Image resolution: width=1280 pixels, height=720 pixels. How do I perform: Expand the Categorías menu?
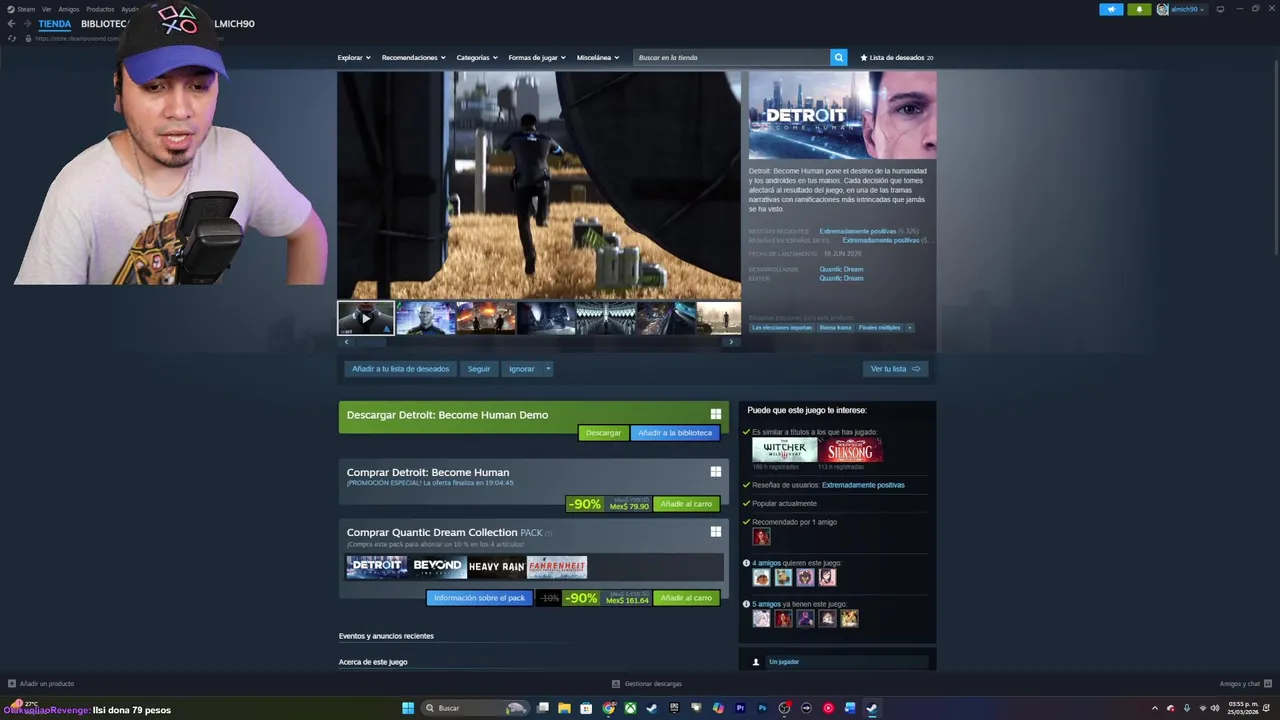[x=477, y=57]
